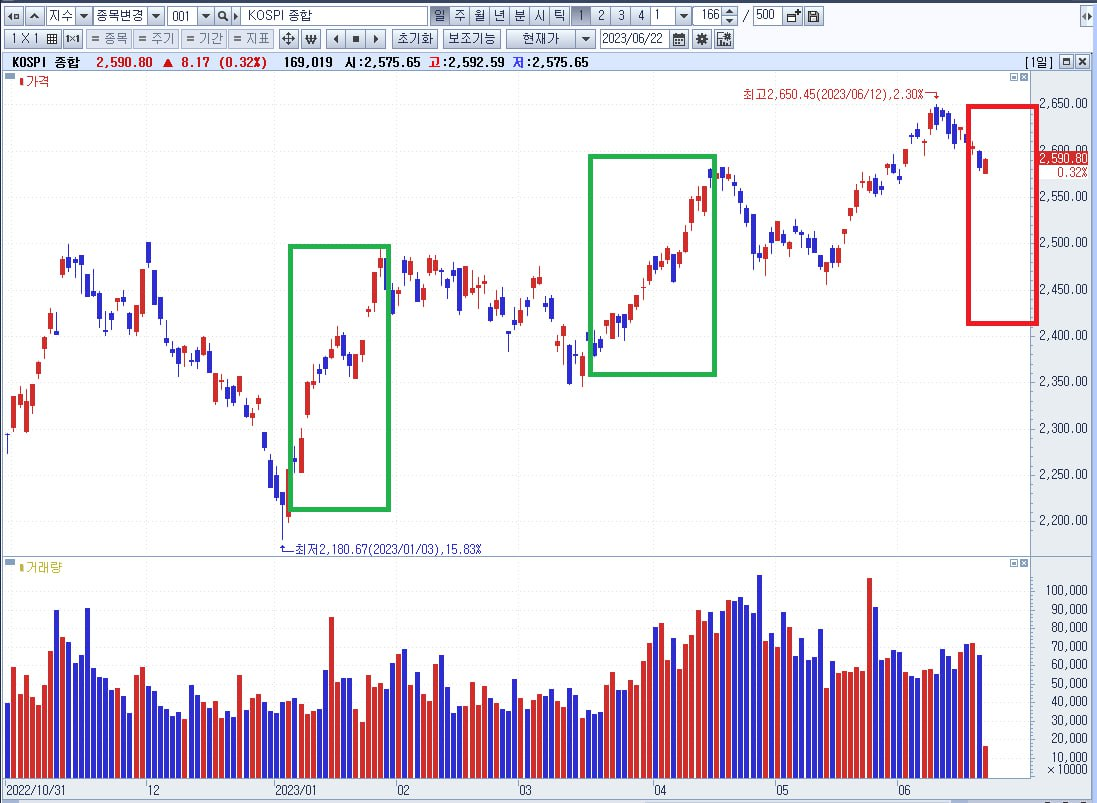Click the 500 total count field
This screenshot has width=1097, height=803.
coord(766,15)
